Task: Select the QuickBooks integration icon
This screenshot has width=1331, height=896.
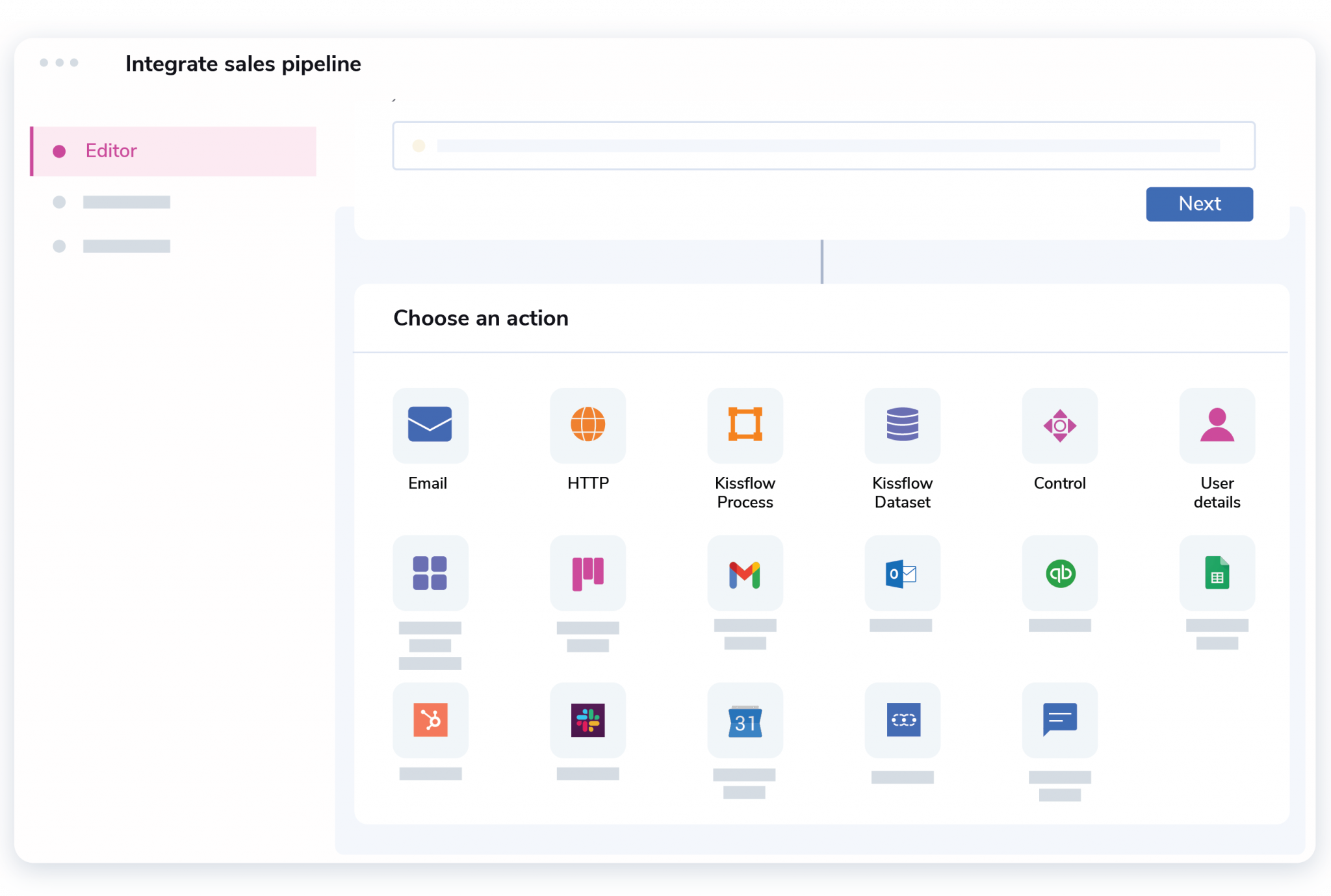Action: [1060, 573]
